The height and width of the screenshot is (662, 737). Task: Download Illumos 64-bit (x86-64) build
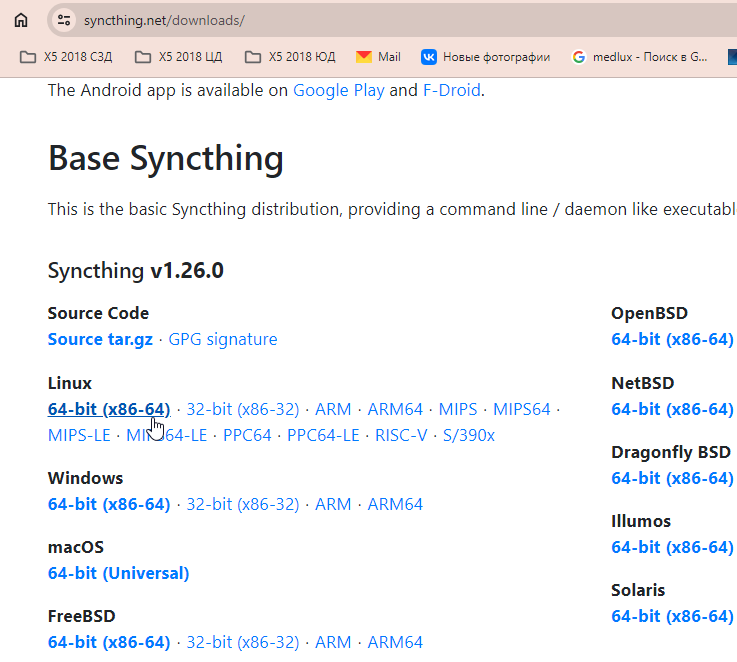click(x=672, y=548)
